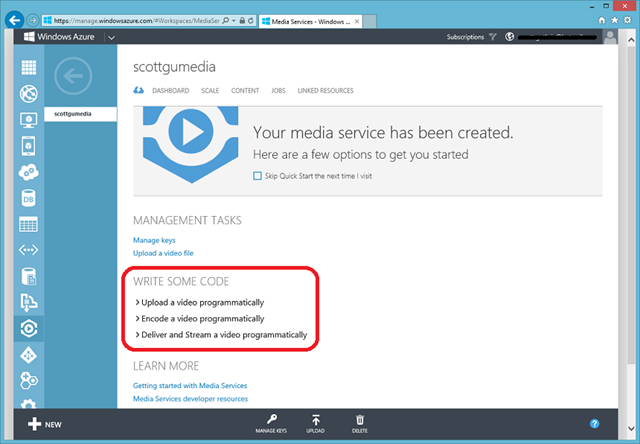
Task: Select scottgumedia in the left list
Action: tap(81, 114)
